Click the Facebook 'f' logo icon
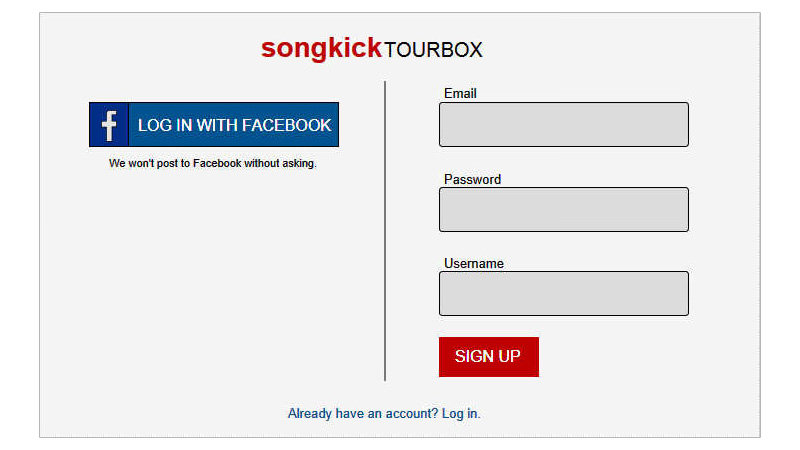800x450 pixels. 109,124
